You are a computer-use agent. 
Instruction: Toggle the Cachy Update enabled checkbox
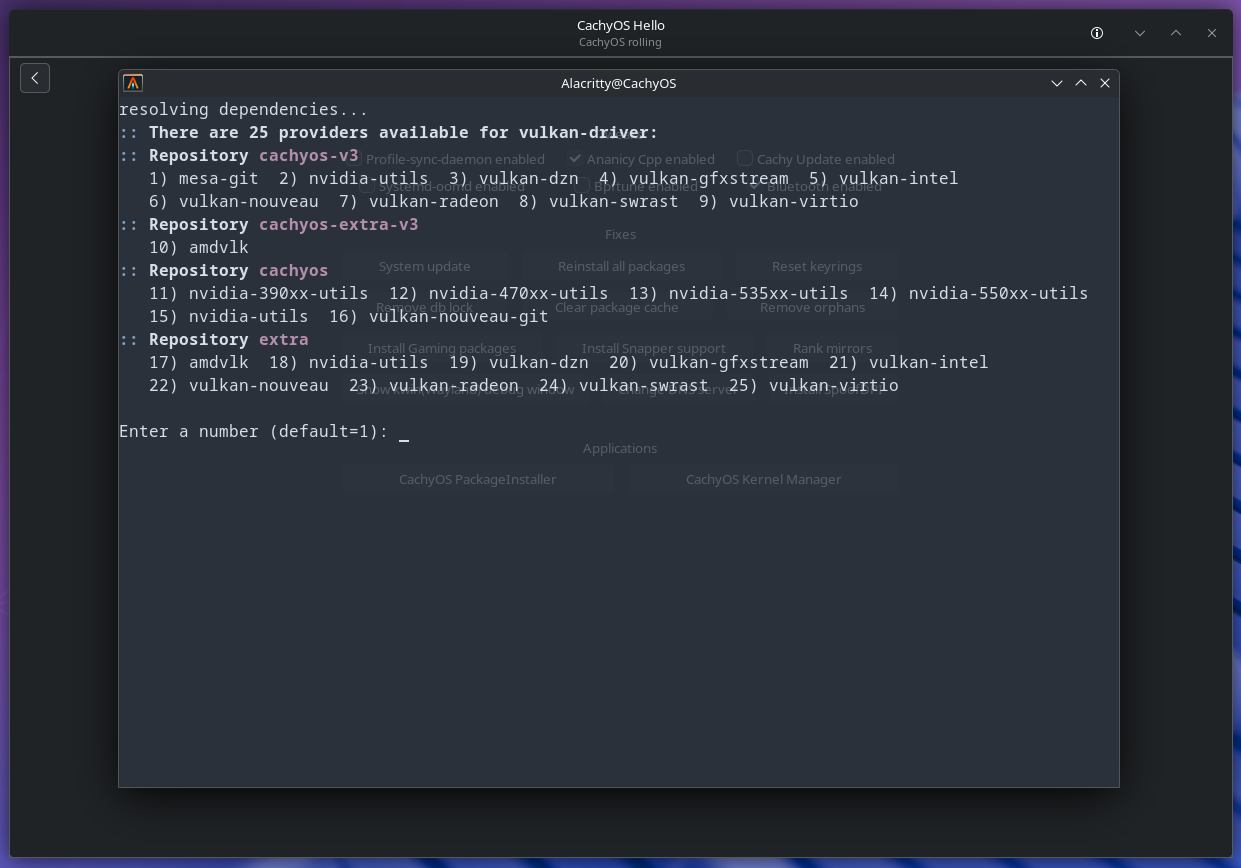click(x=745, y=158)
